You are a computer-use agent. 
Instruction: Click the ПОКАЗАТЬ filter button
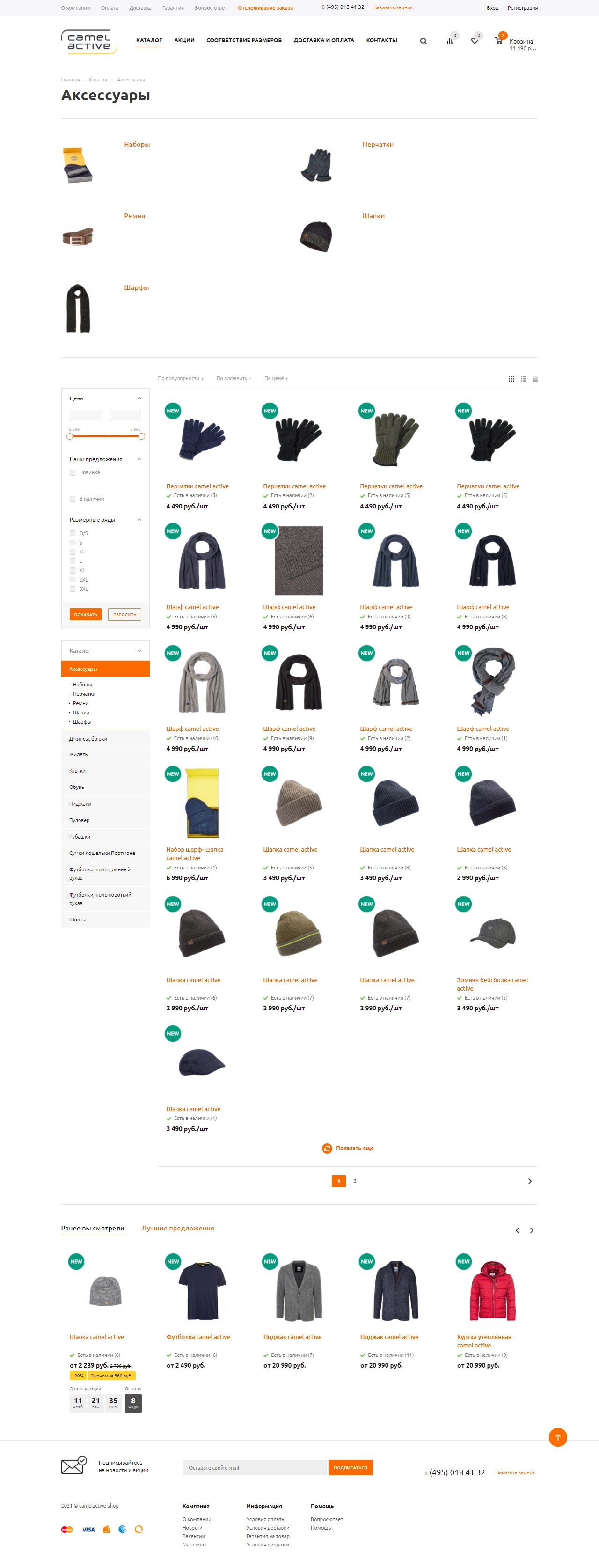85,615
